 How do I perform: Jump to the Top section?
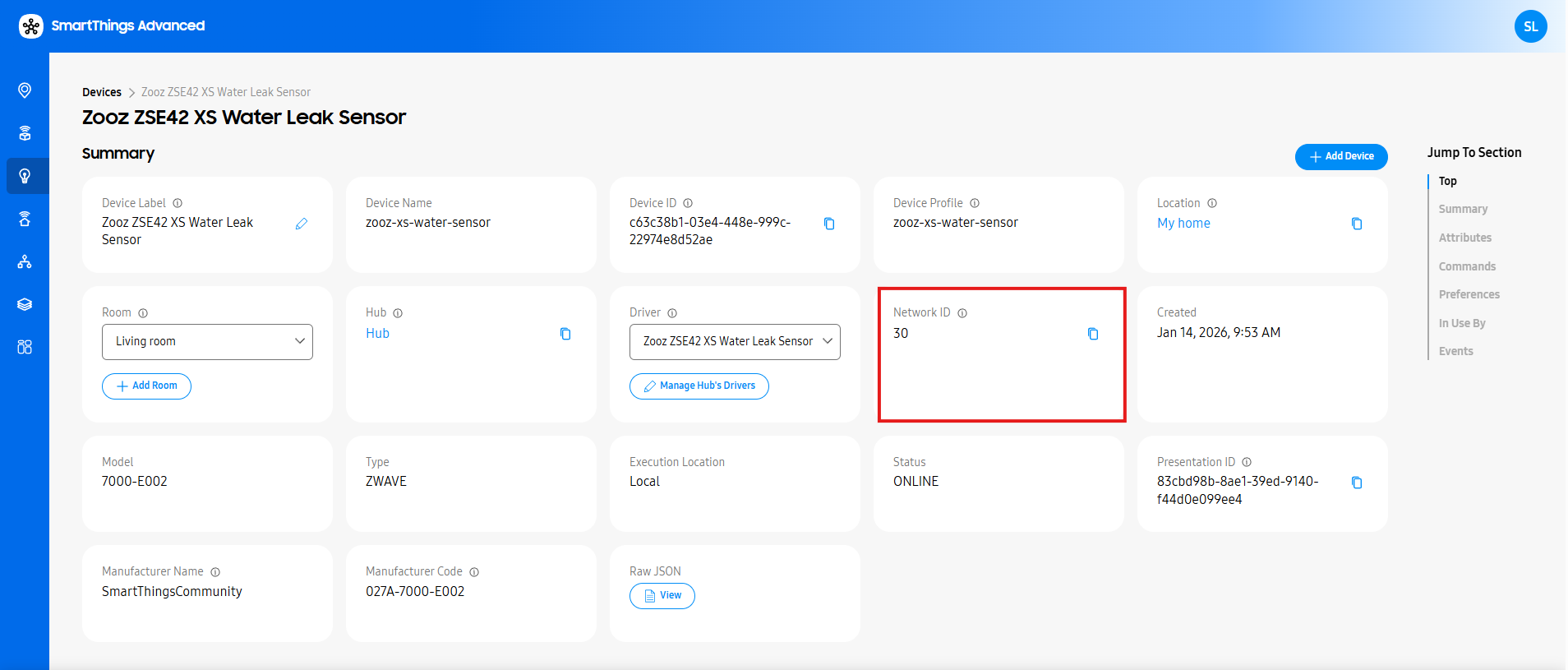[1448, 181]
